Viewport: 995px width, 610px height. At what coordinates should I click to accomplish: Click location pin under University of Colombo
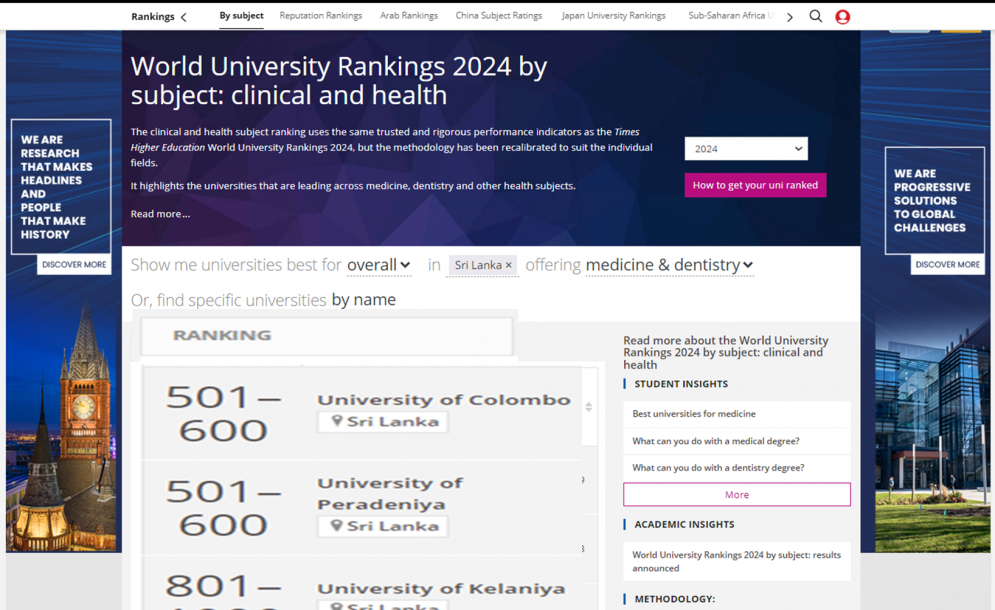pos(337,421)
